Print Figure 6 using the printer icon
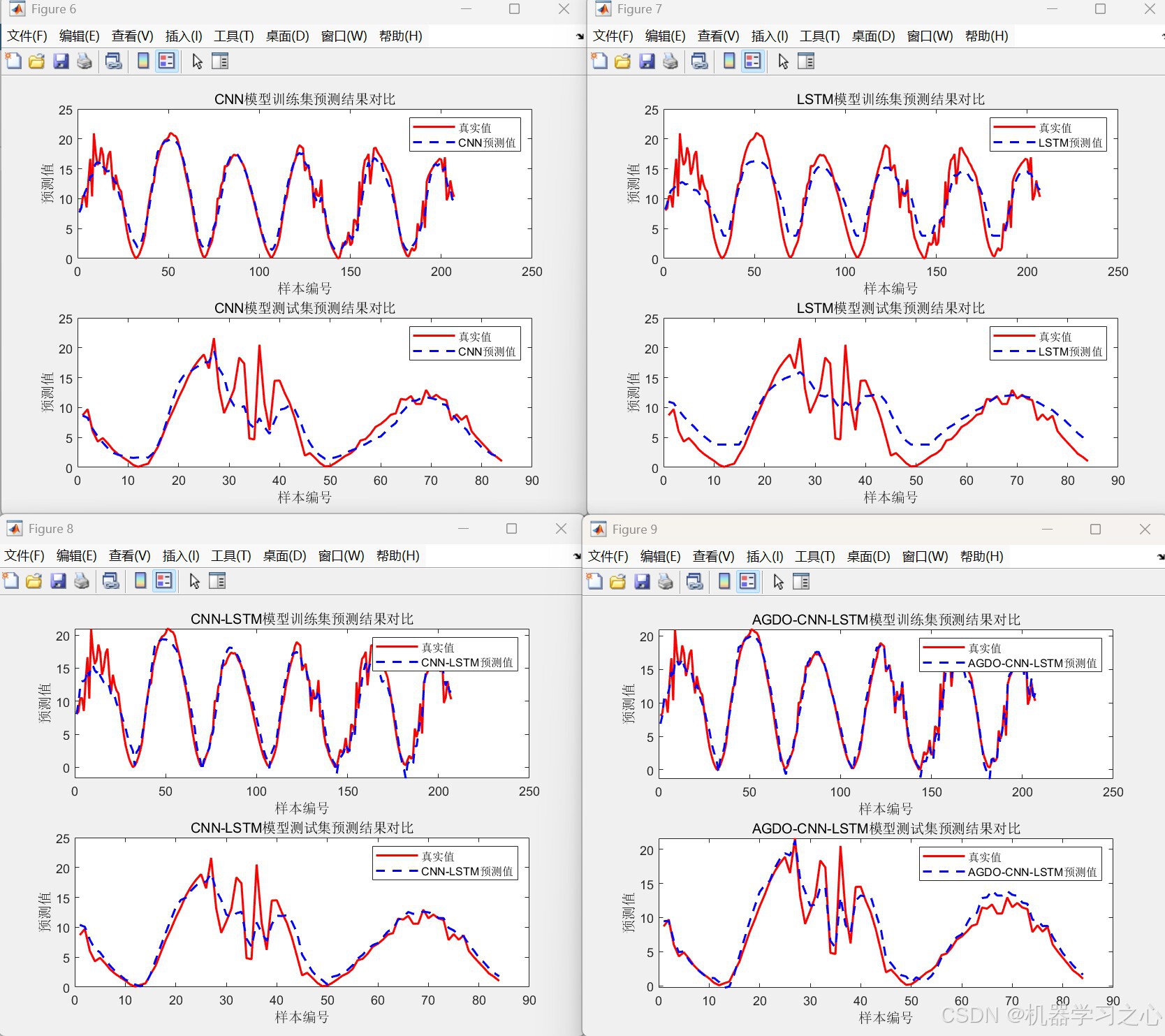 coord(85,61)
